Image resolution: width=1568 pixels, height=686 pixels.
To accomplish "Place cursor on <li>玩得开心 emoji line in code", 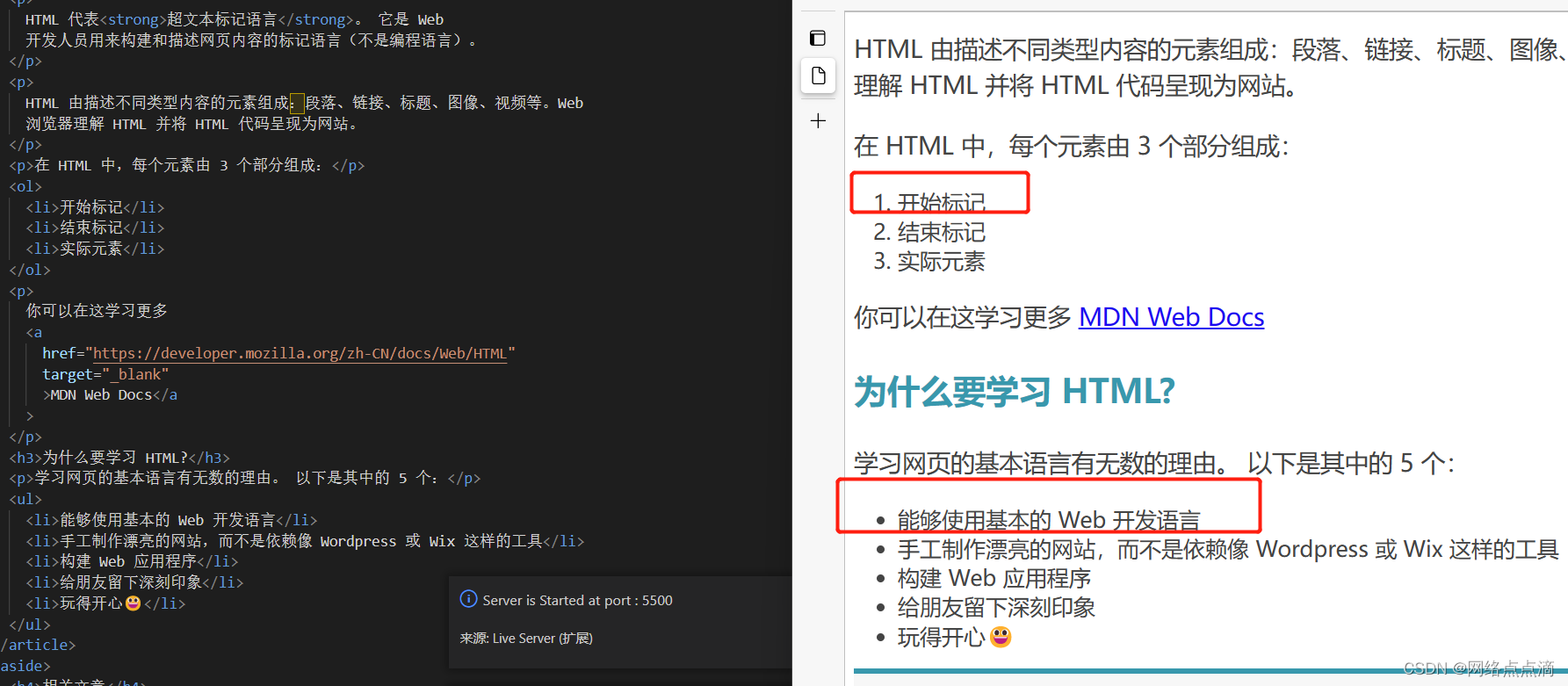I will coord(105,603).
